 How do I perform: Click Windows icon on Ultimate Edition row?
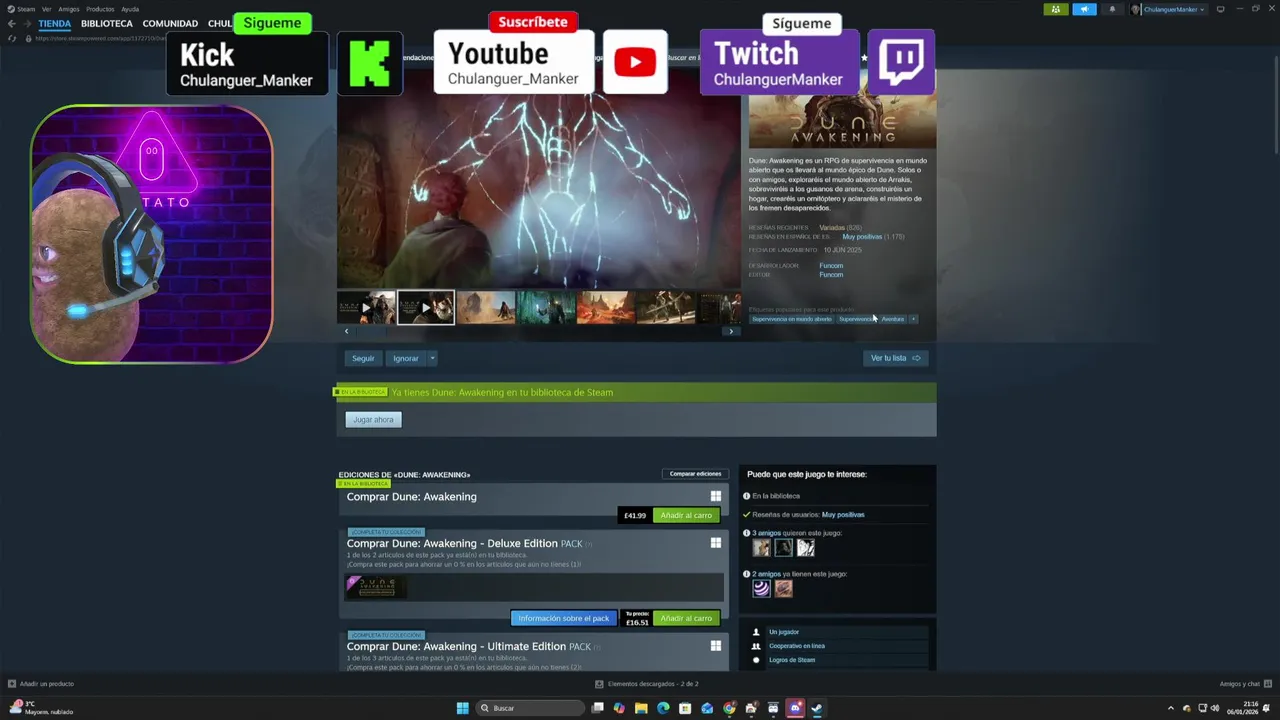coord(716,646)
